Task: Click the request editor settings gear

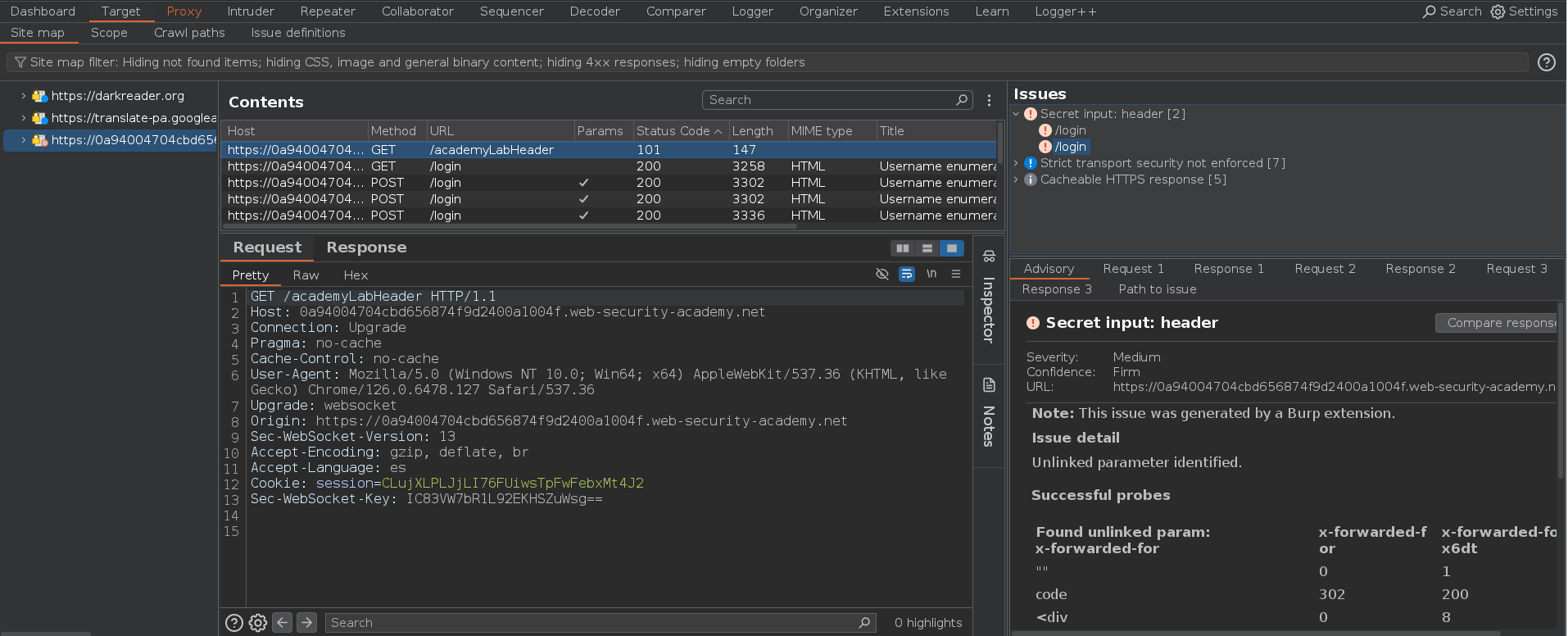Action: [258, 623]
